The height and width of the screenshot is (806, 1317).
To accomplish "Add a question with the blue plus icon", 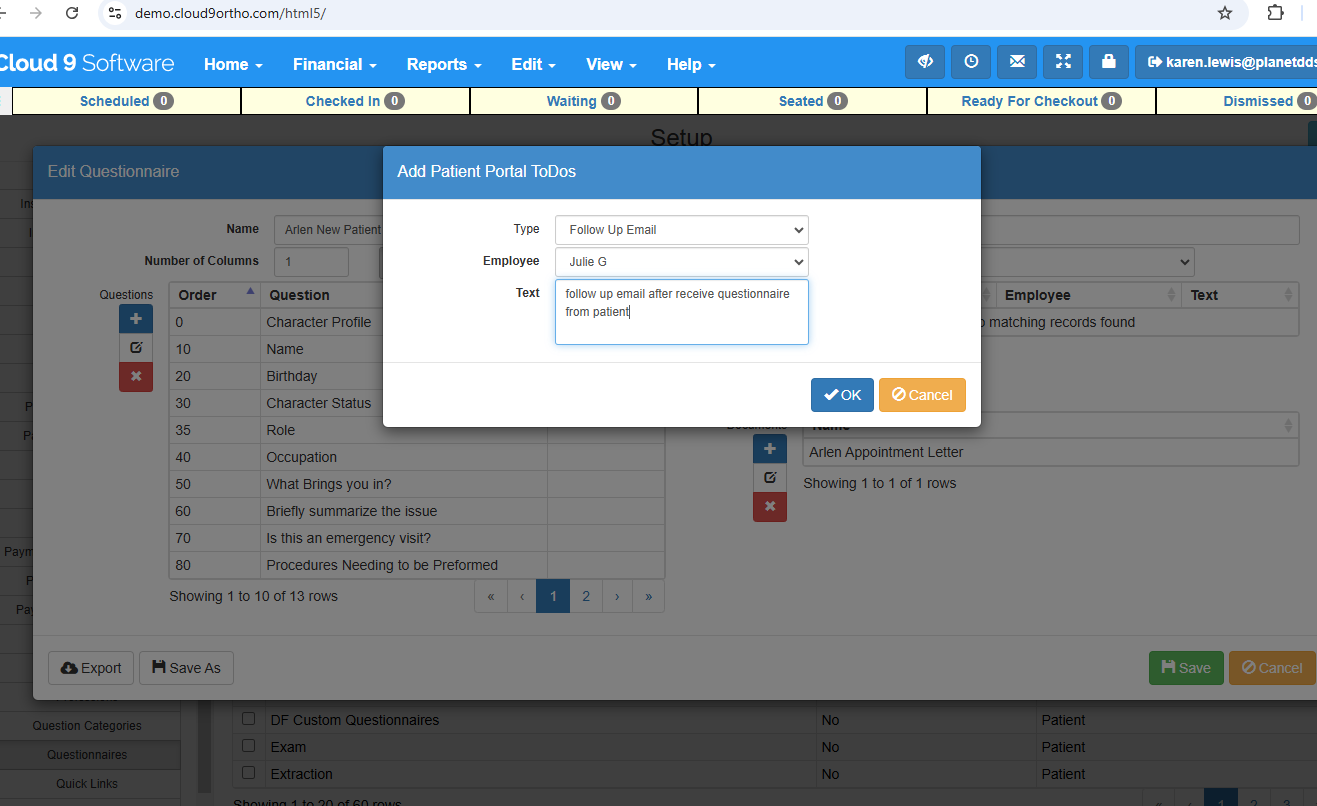I will 136,319.
